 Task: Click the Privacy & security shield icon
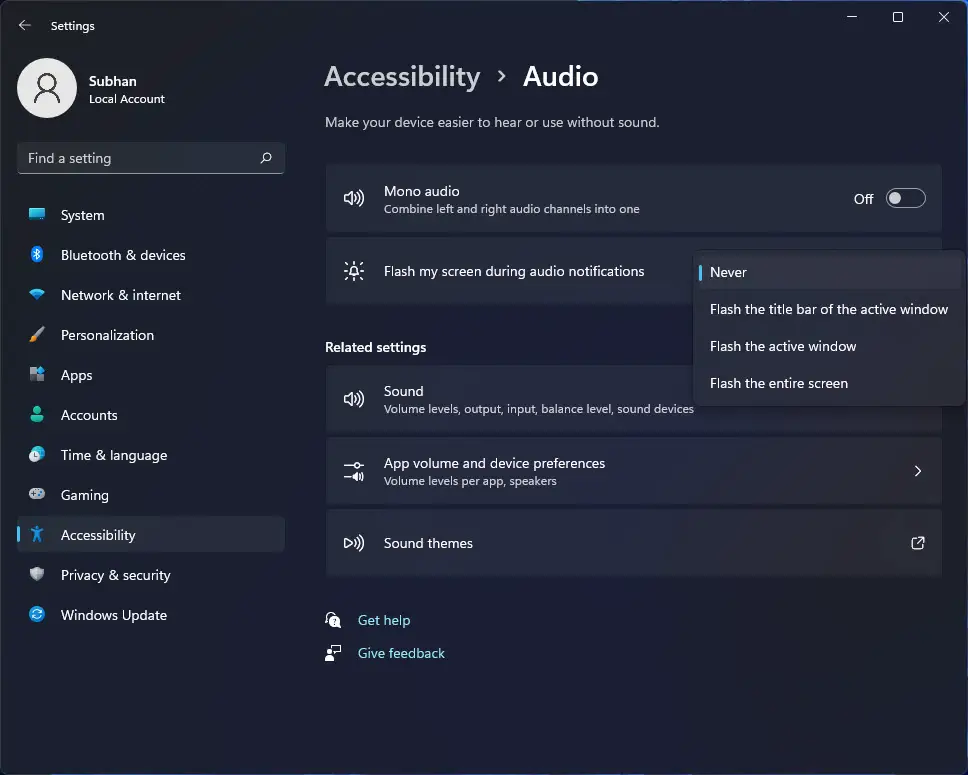37,574
